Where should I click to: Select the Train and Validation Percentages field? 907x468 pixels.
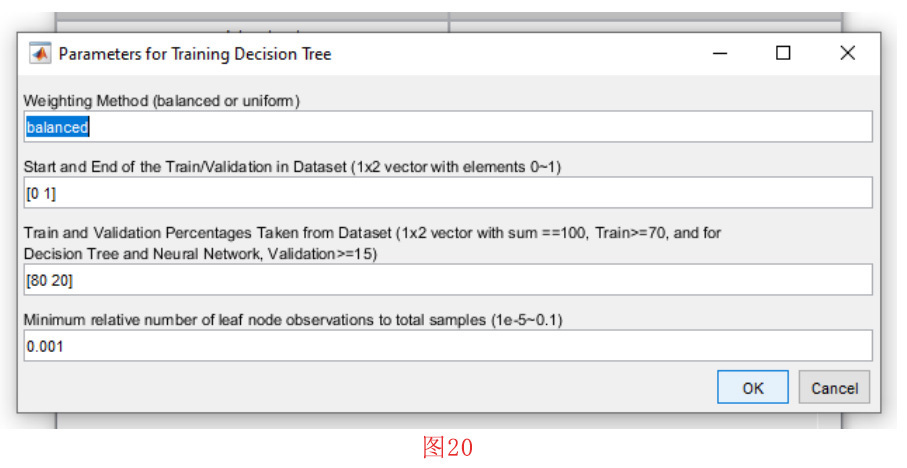[x=448, y=280]
